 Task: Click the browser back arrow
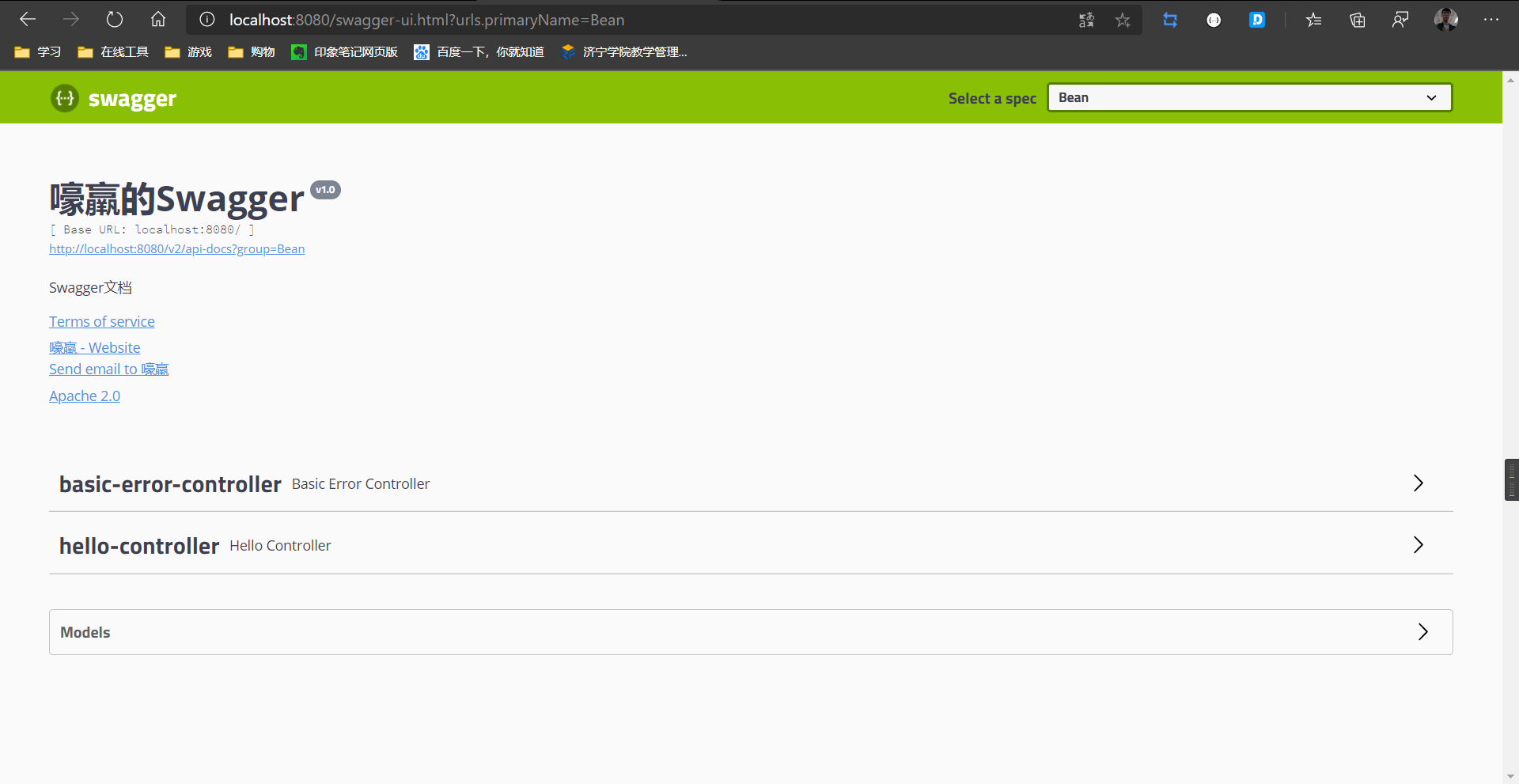(x=28, y=19)
